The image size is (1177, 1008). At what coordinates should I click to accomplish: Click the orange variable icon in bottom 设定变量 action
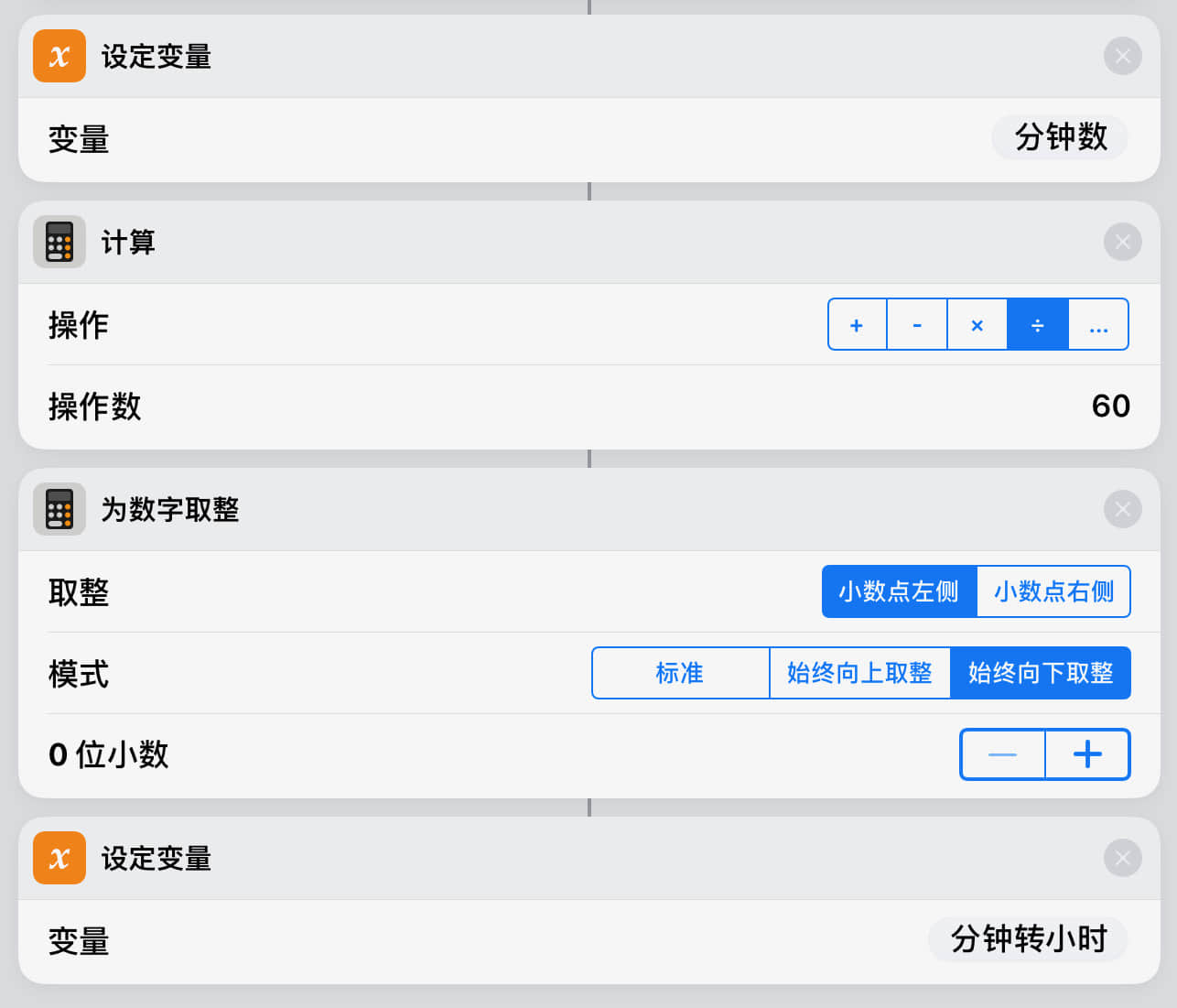pyautogui.click(x=59, y=858)
